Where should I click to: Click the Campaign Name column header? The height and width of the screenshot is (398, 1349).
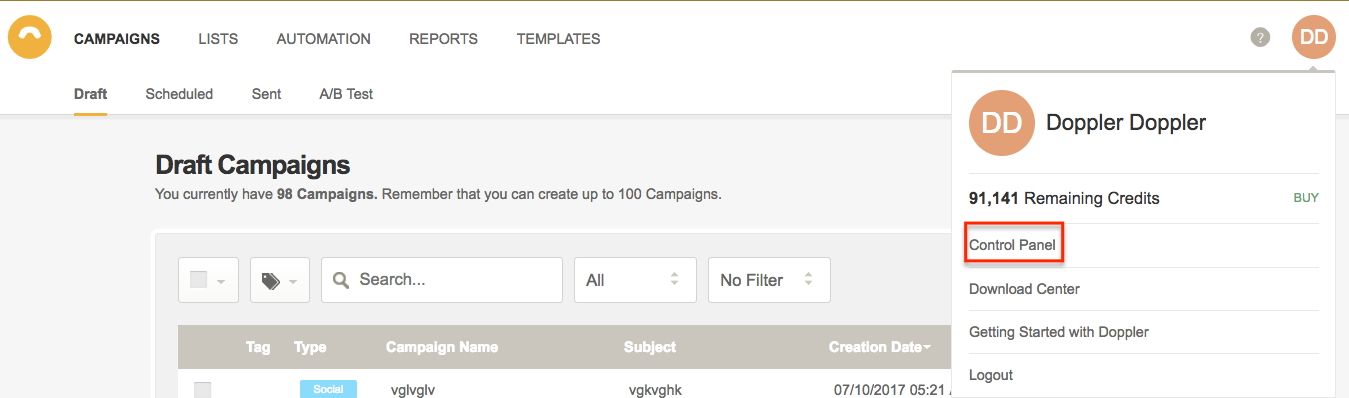442,347
